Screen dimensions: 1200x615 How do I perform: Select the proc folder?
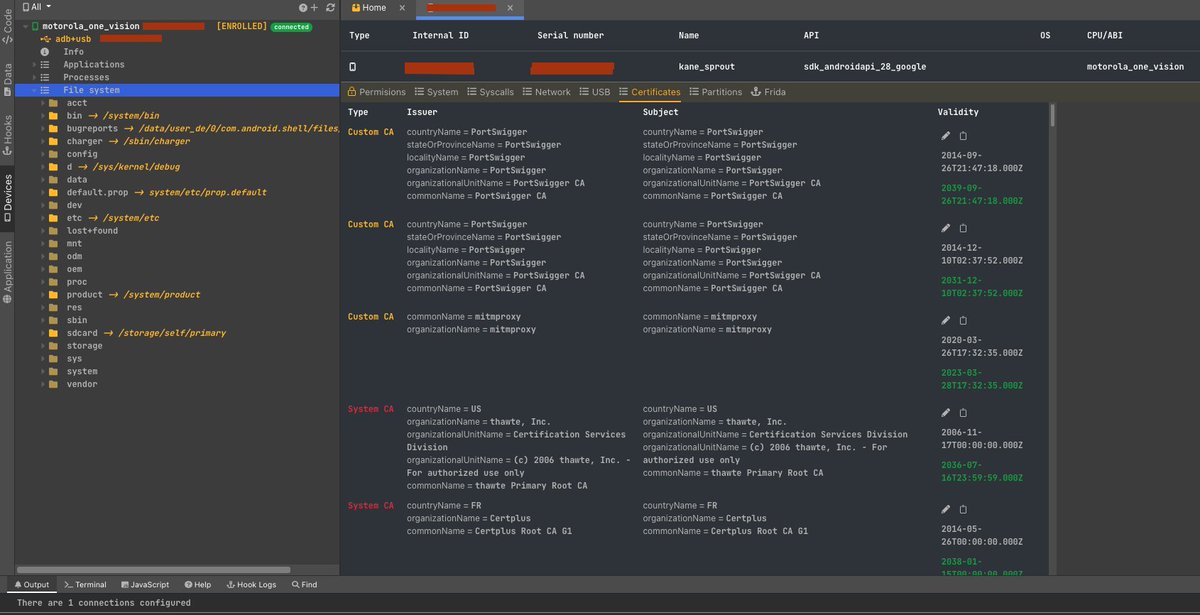pos(77,282)
